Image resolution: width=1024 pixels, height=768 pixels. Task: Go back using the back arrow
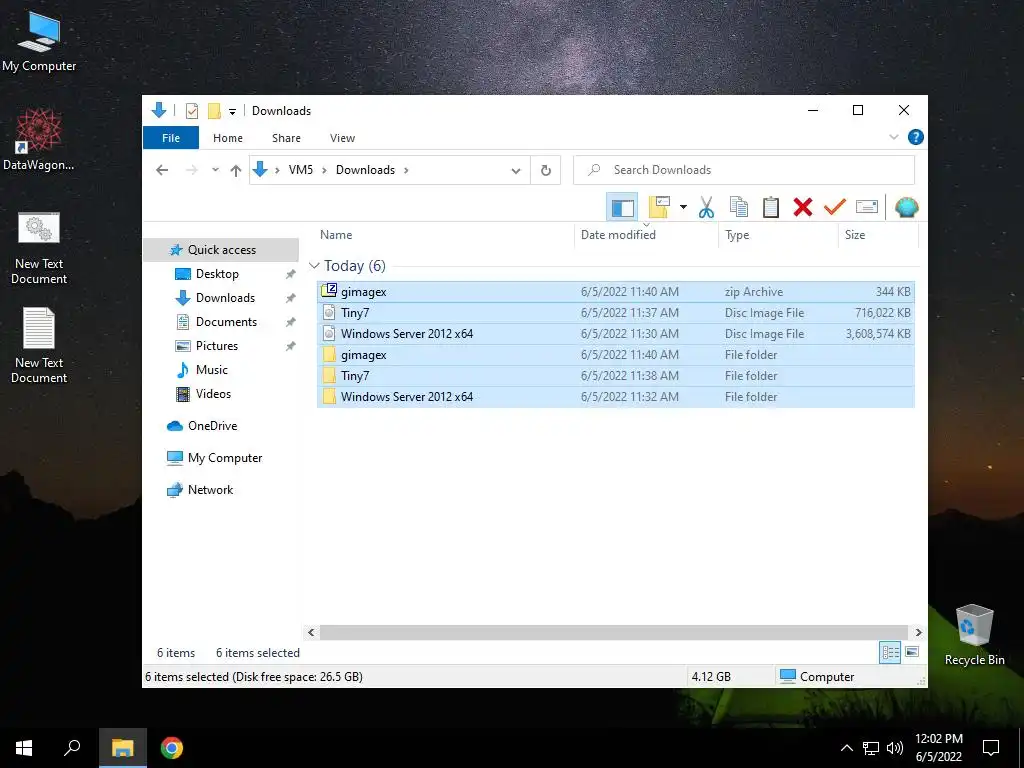(162, 170)
